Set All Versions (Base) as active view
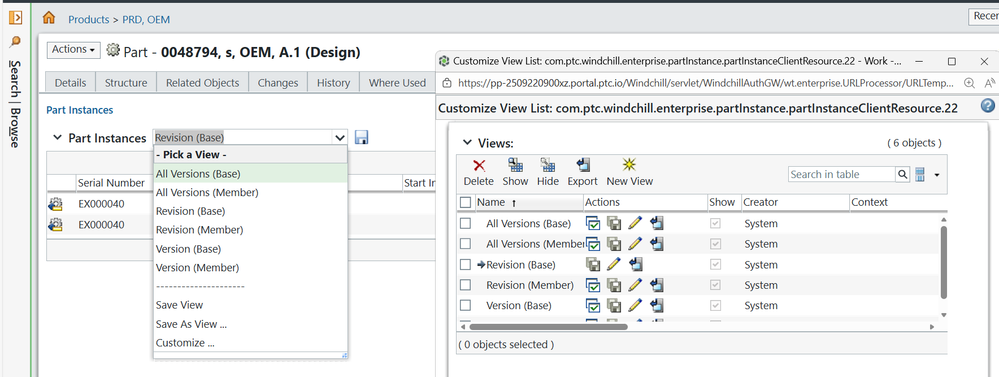 tap(593, 224)
